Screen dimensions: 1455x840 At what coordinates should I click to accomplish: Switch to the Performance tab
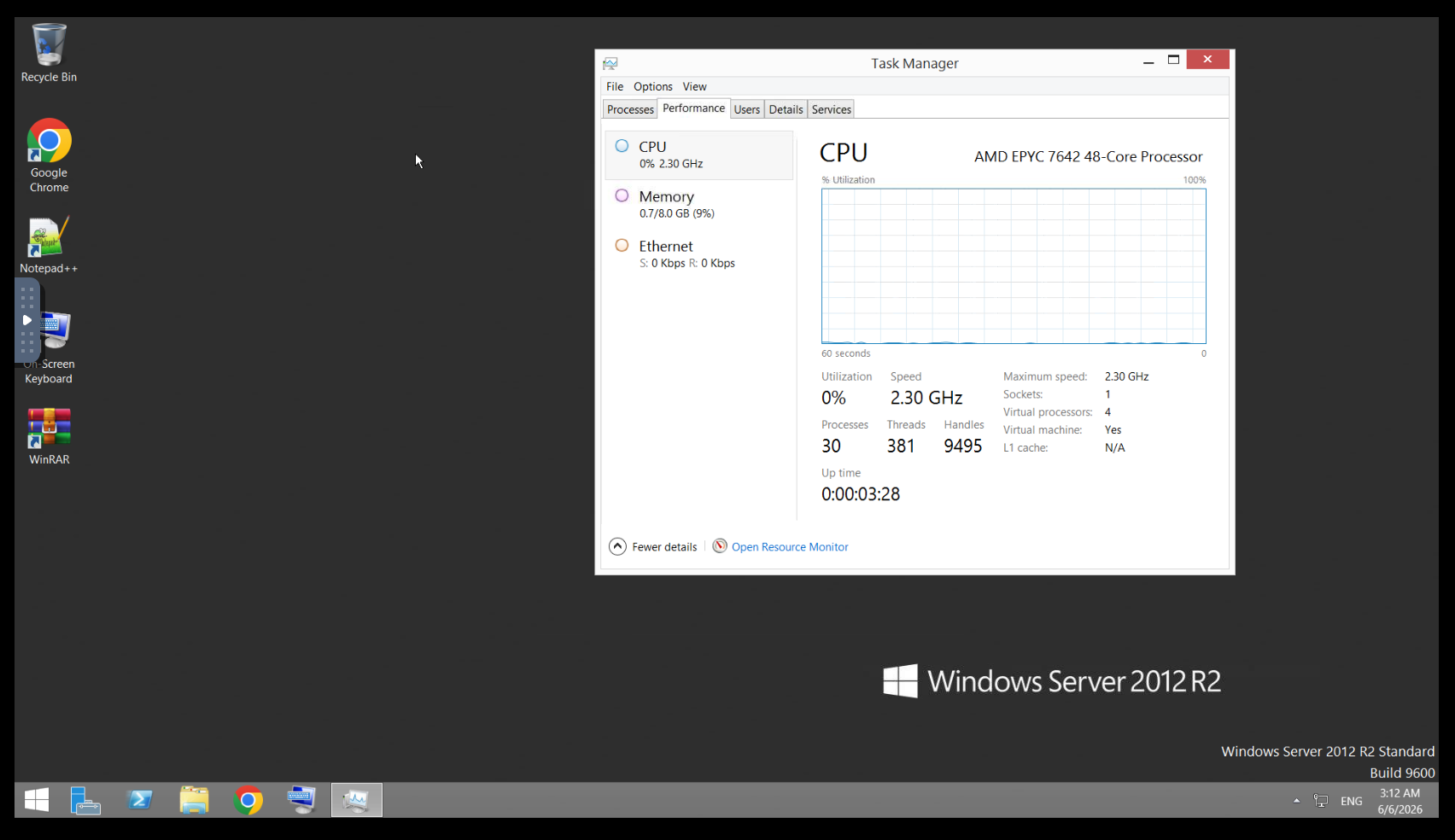693,108
